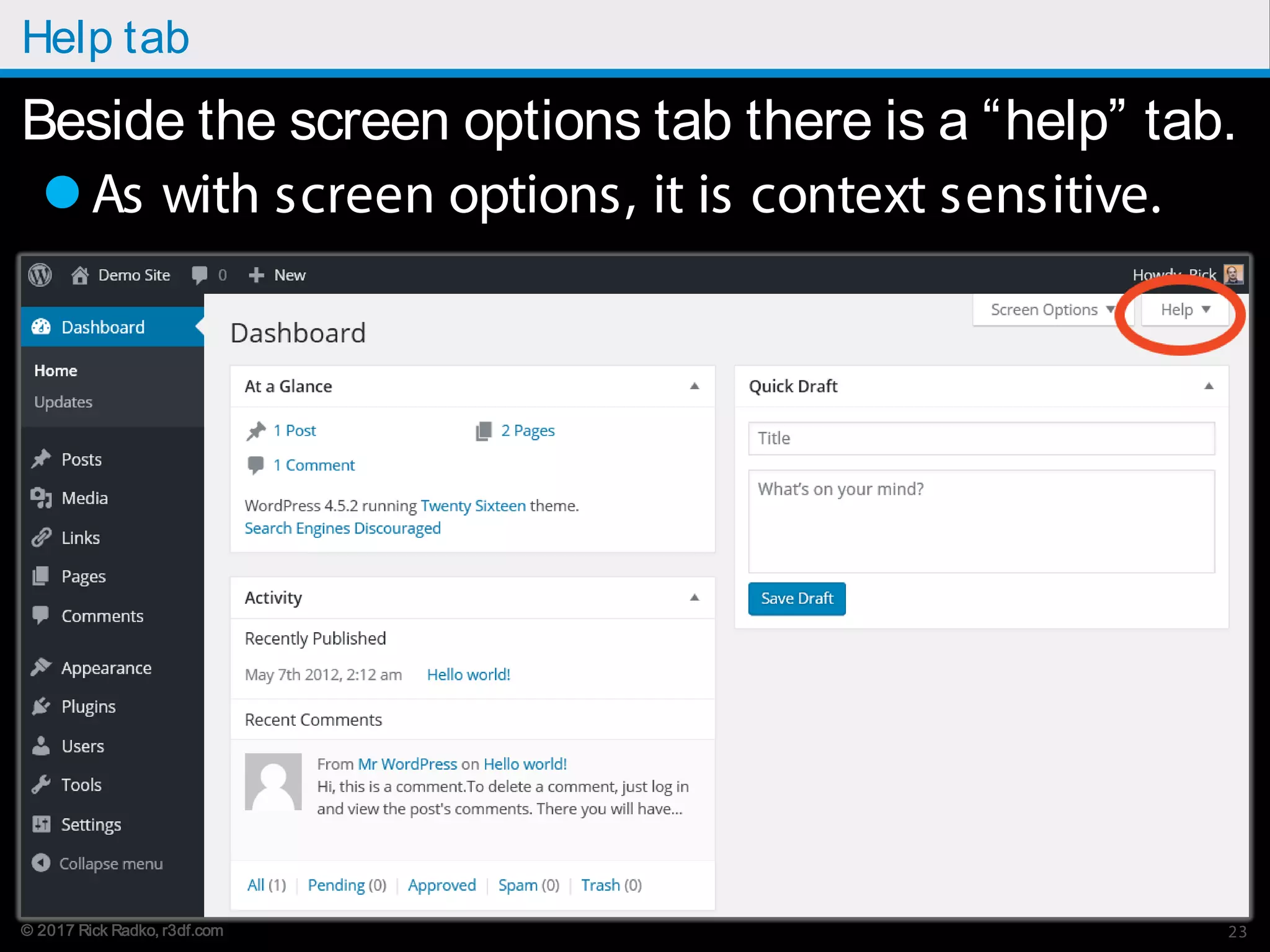Click the Demo Site home icon
The image size is (1270, 952).
click(x=79, y=275)
